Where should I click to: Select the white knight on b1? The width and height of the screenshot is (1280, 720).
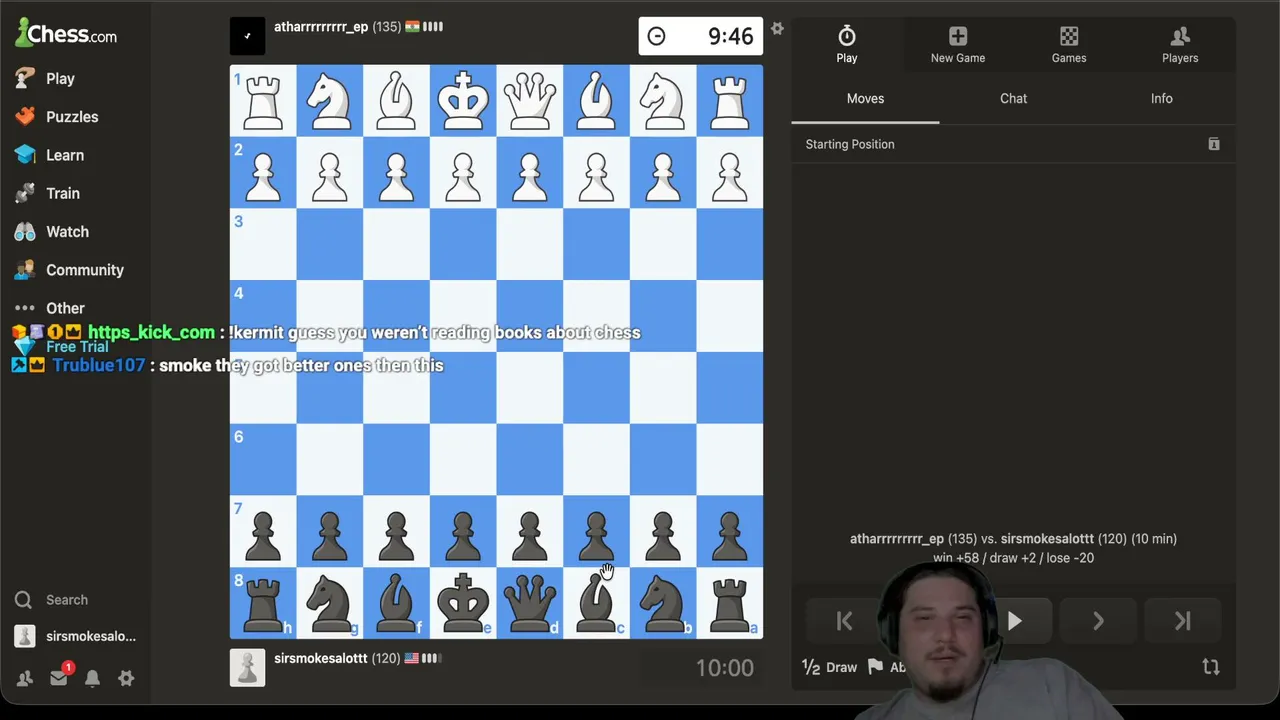(x=663, y=101)
